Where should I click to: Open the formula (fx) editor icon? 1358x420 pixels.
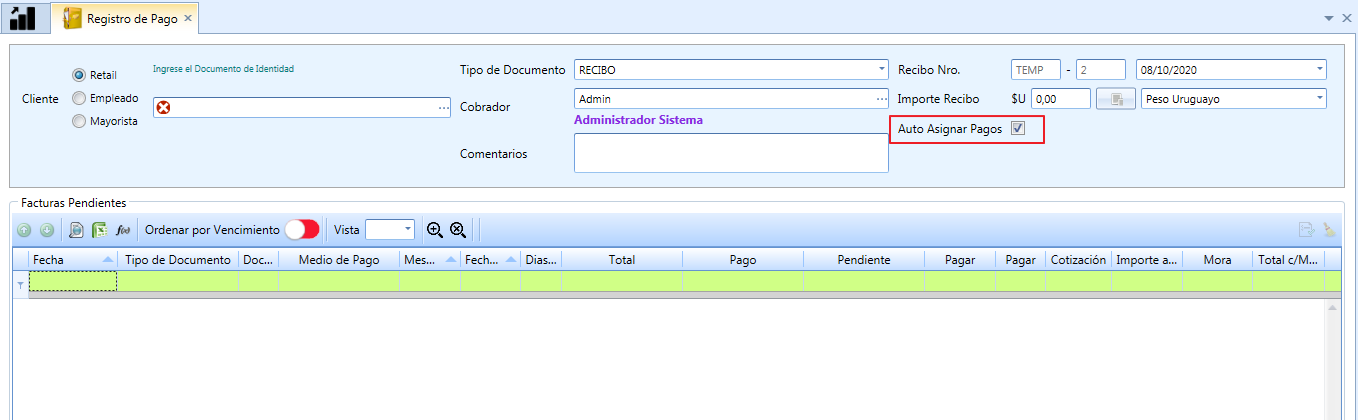click(x=123, y=230)
